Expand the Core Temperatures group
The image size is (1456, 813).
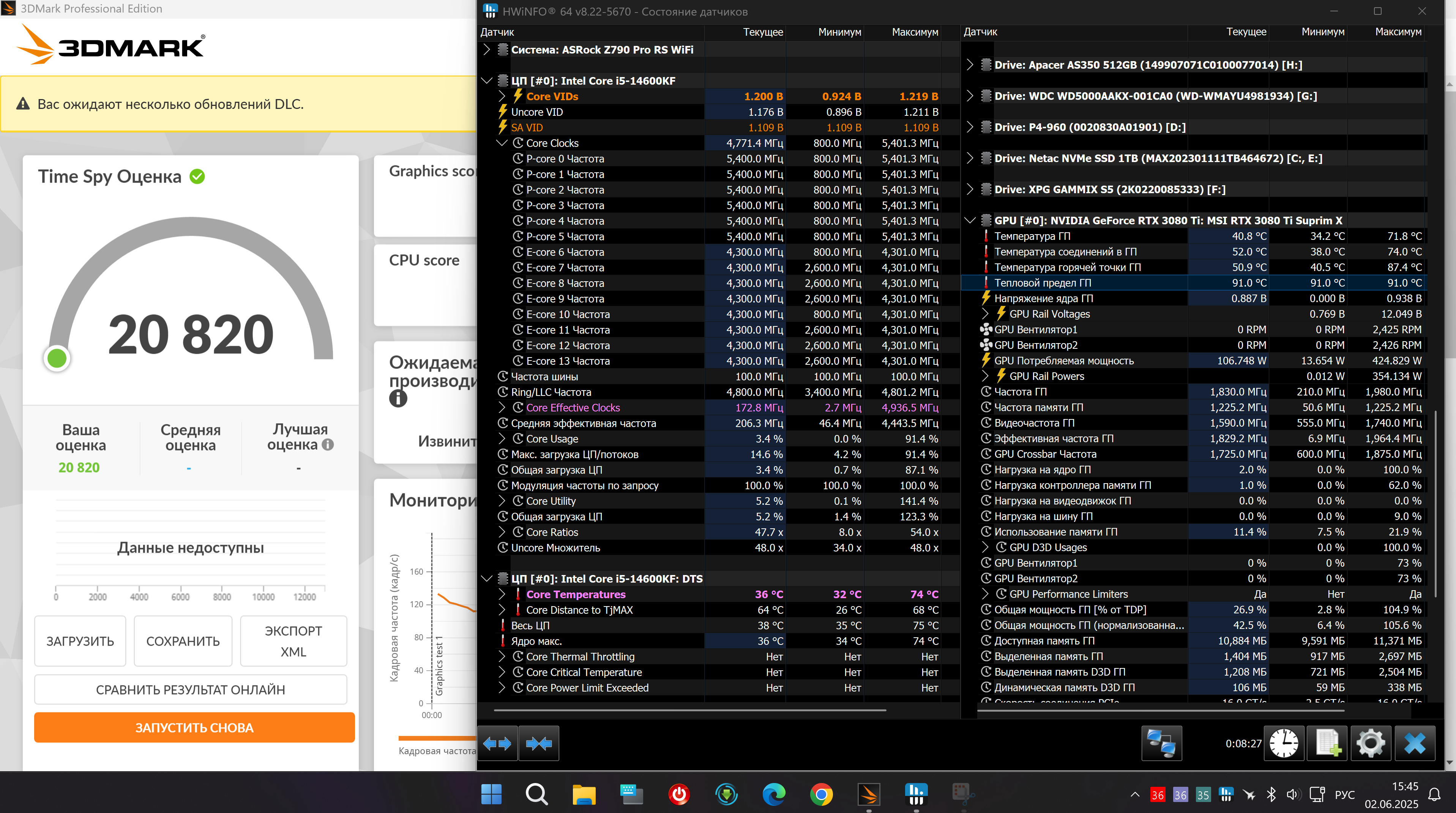coord(502,594)
